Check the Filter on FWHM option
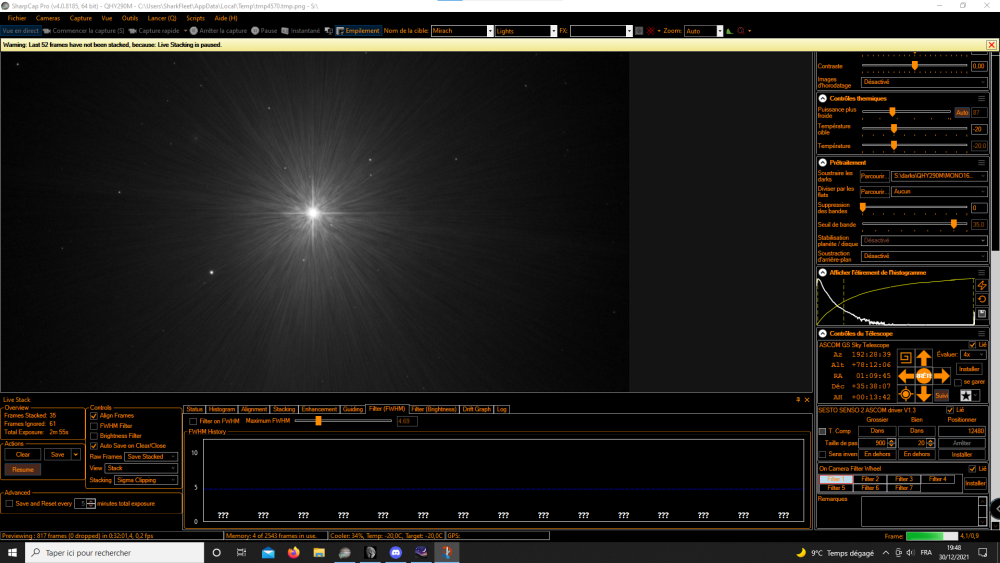Image resolution: width=1000 pixels, height=563 pixels. point(193,421)
